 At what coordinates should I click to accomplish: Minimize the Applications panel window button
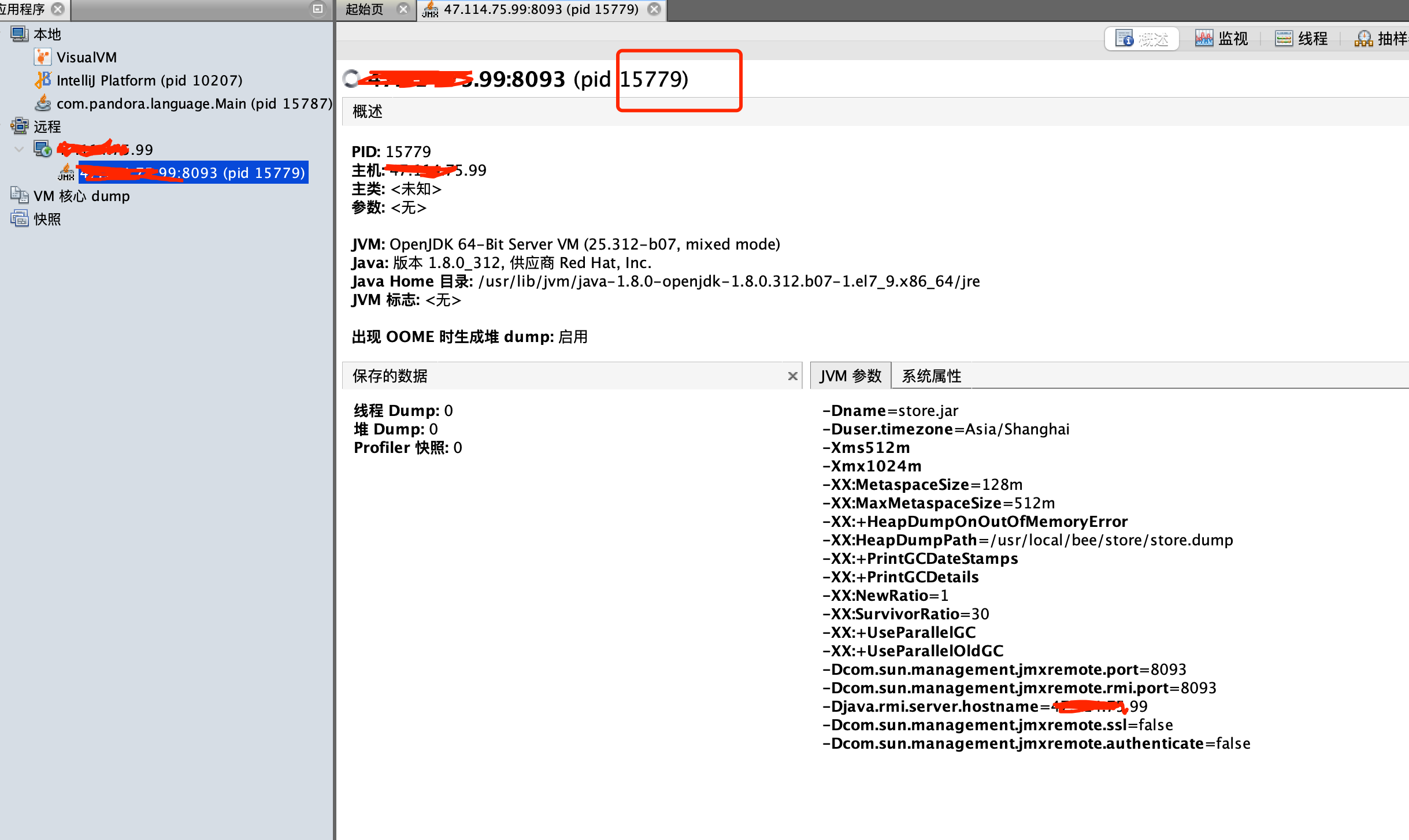coord(317,9)
